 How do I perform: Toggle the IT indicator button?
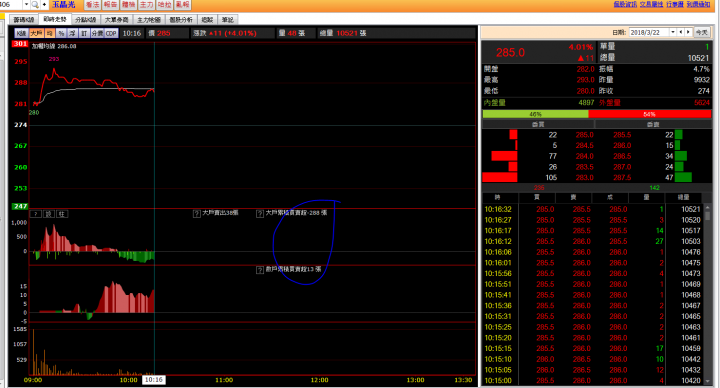coord(84,33)
